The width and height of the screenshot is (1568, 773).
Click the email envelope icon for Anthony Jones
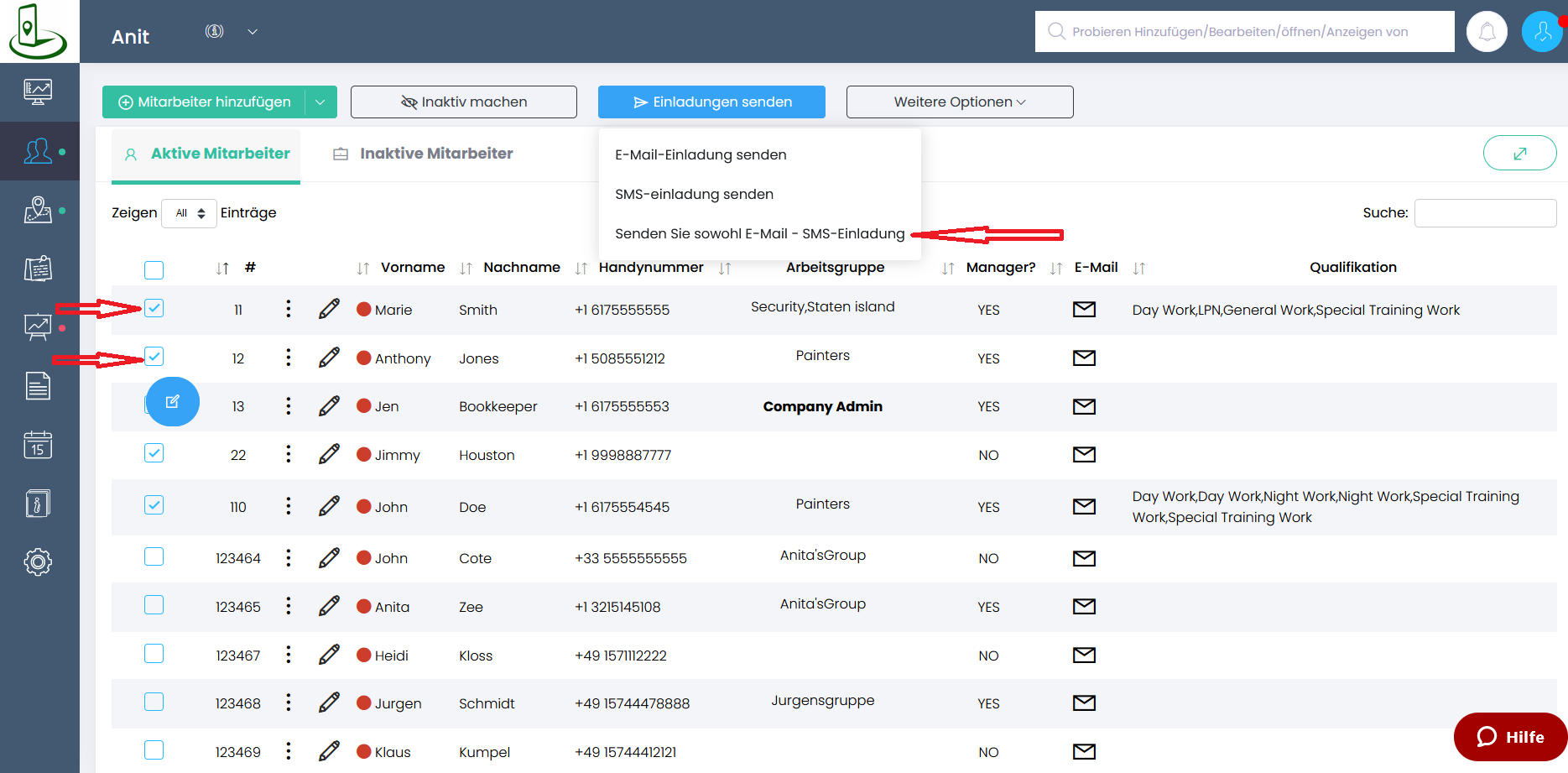(x=1084, y=358)
